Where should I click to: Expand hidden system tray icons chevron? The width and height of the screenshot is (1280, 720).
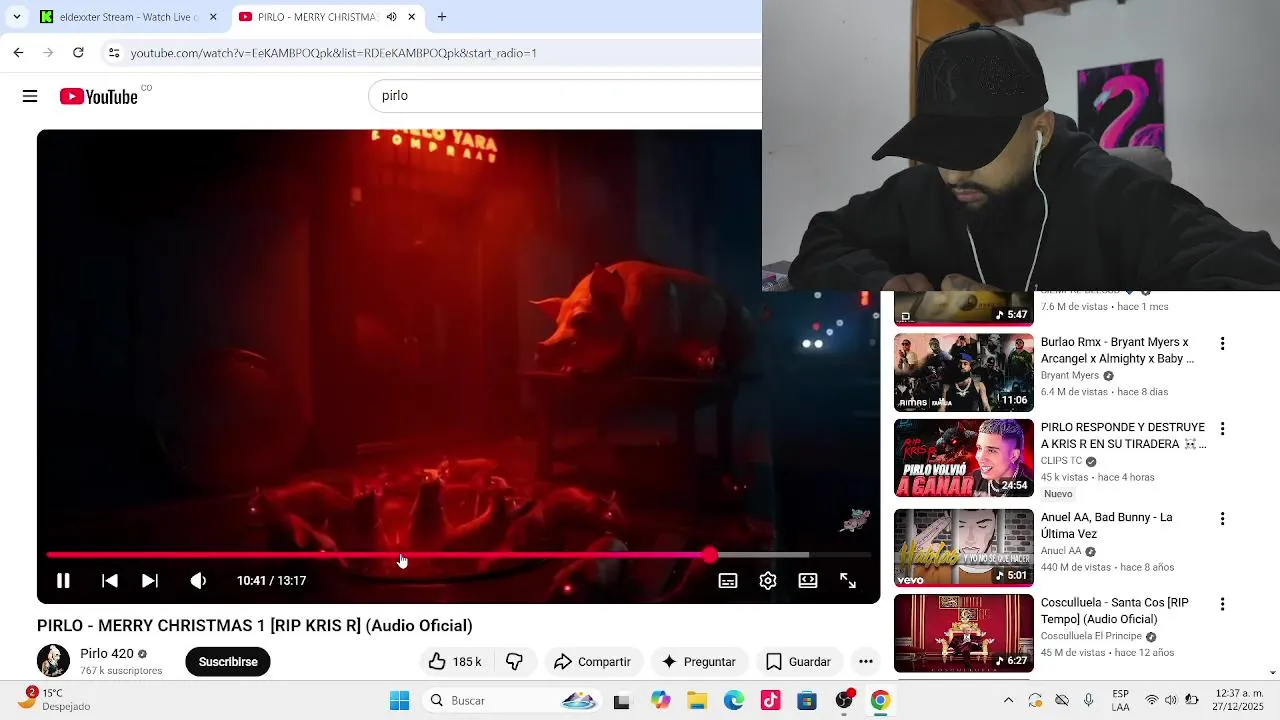point(1008,700)
